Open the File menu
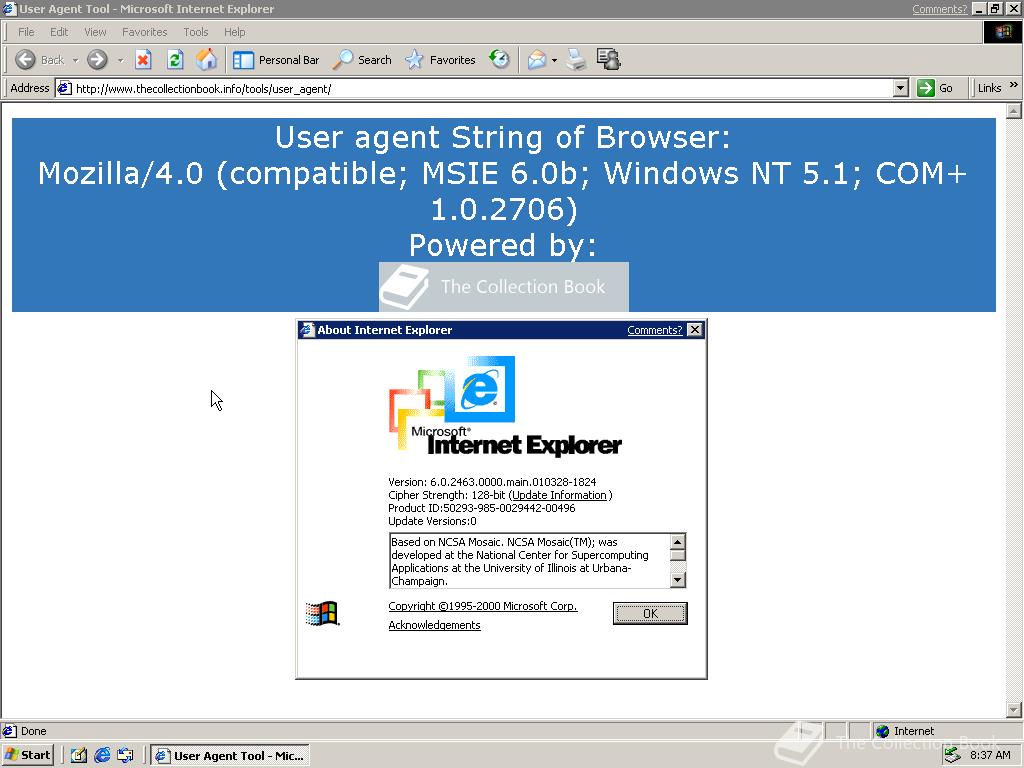Viewport: 1024px width, 768px height. pos(26,32)
